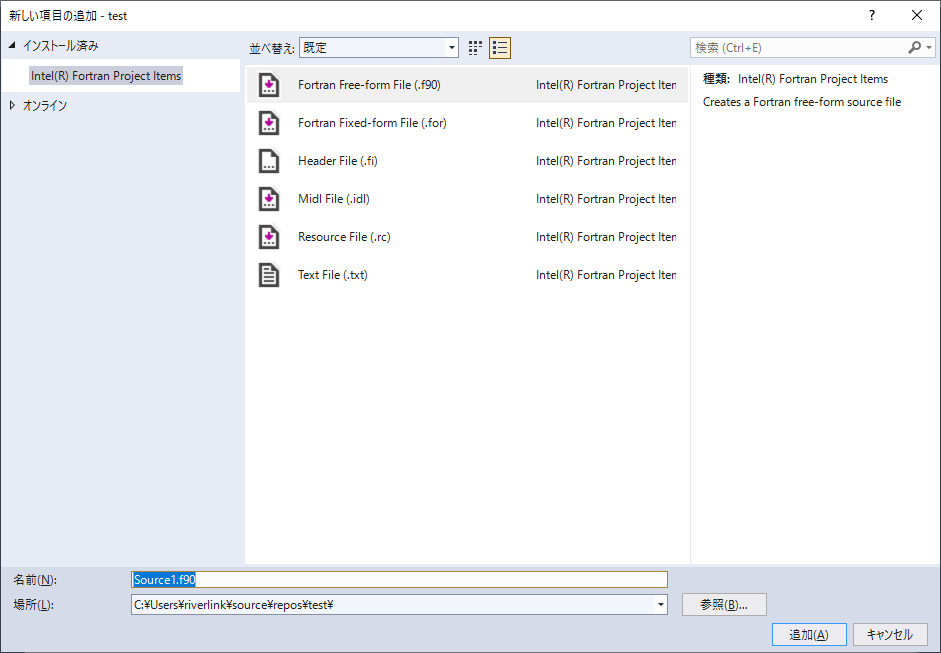Select the 'Midl File (.idl)' label
The width and height of the screenshot is (941, 653).
point(334,199)
